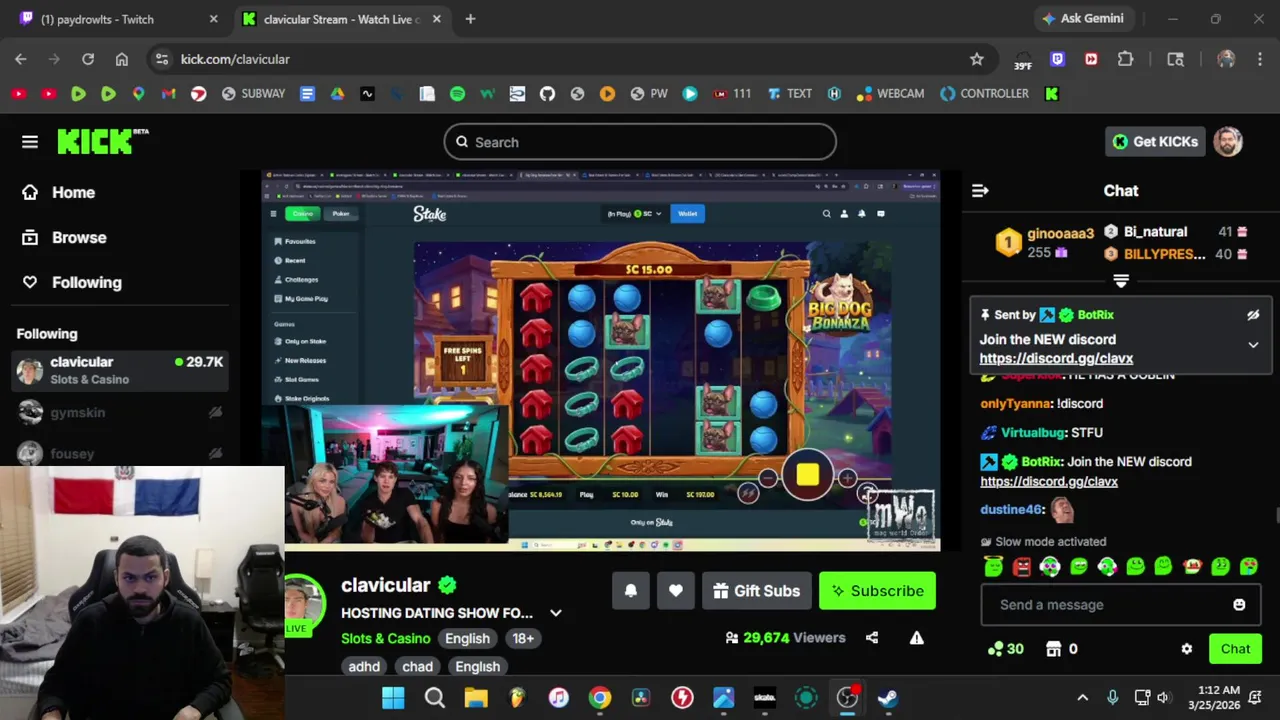Click the adhd tag

[364, 666]
